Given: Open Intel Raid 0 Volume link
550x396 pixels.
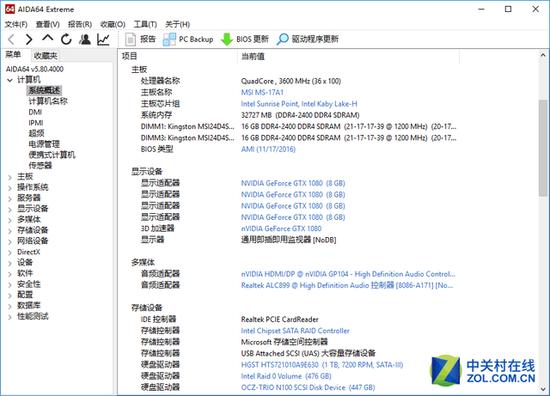Looking at the screenshot, I should pyautogui.click(x=286, y=376).
